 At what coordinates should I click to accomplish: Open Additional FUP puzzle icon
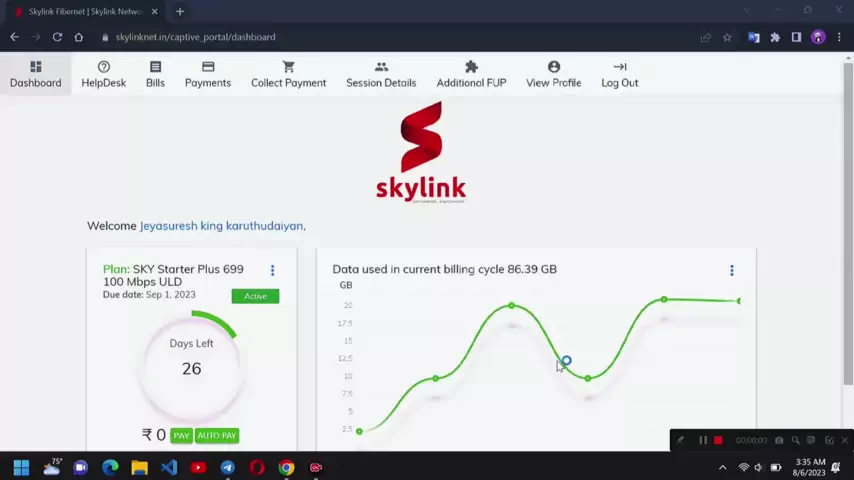[471, 67]
